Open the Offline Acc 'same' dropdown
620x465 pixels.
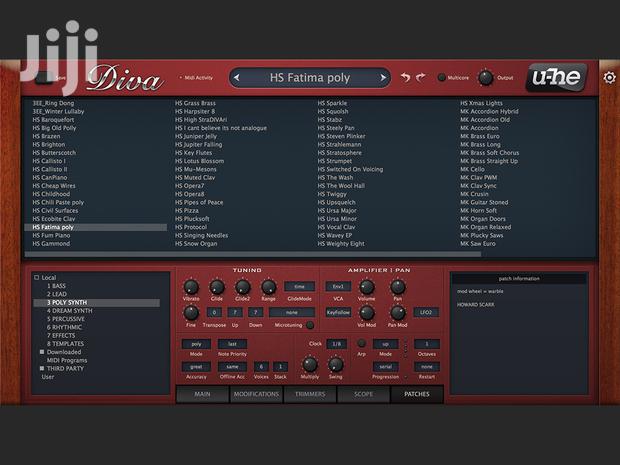click(232, 367)
